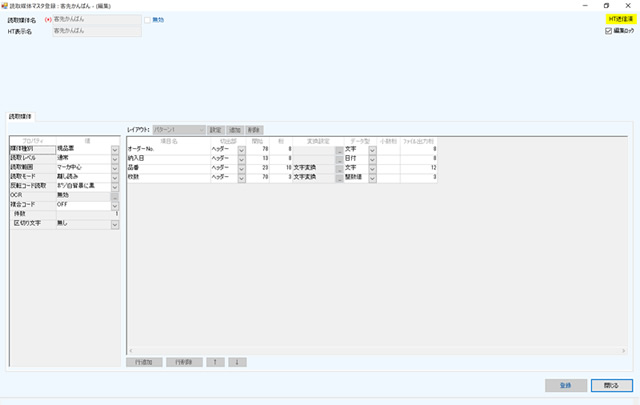Open the レイアウト pattern combo box
Image resolution: width=640 pixels, height=405 pixels.
tap(201, 130)
